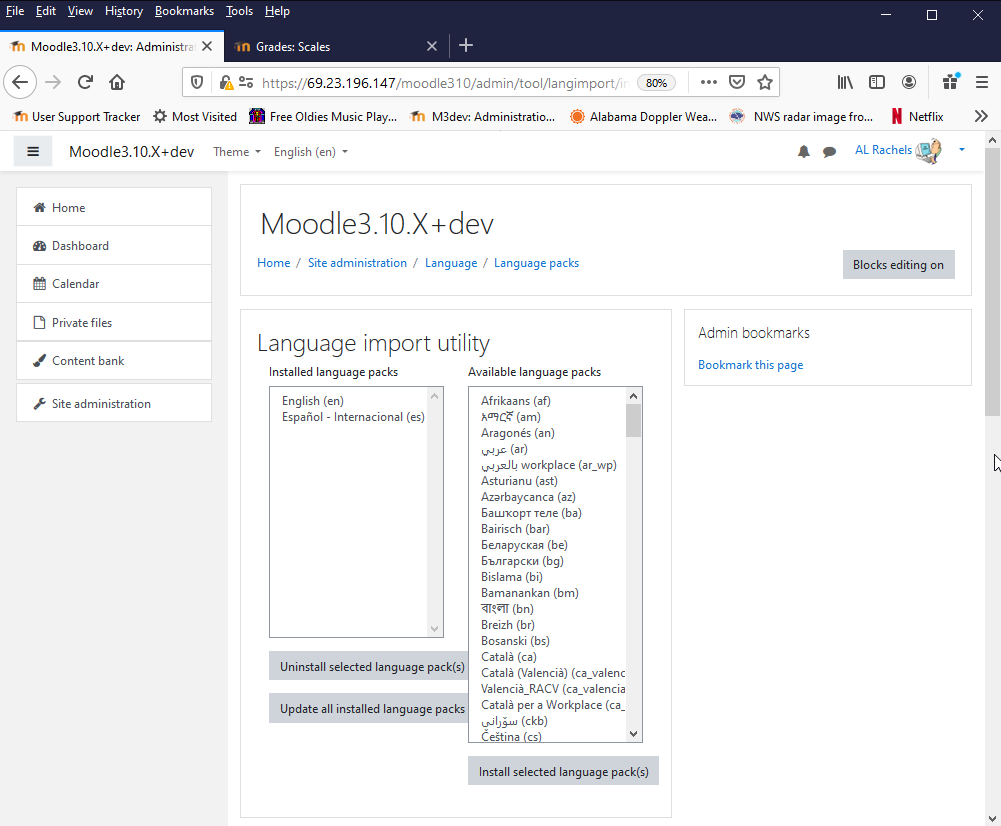Expand the user menu caret
This screenshot has width=1001, height=826.
(x=961, y=150)
